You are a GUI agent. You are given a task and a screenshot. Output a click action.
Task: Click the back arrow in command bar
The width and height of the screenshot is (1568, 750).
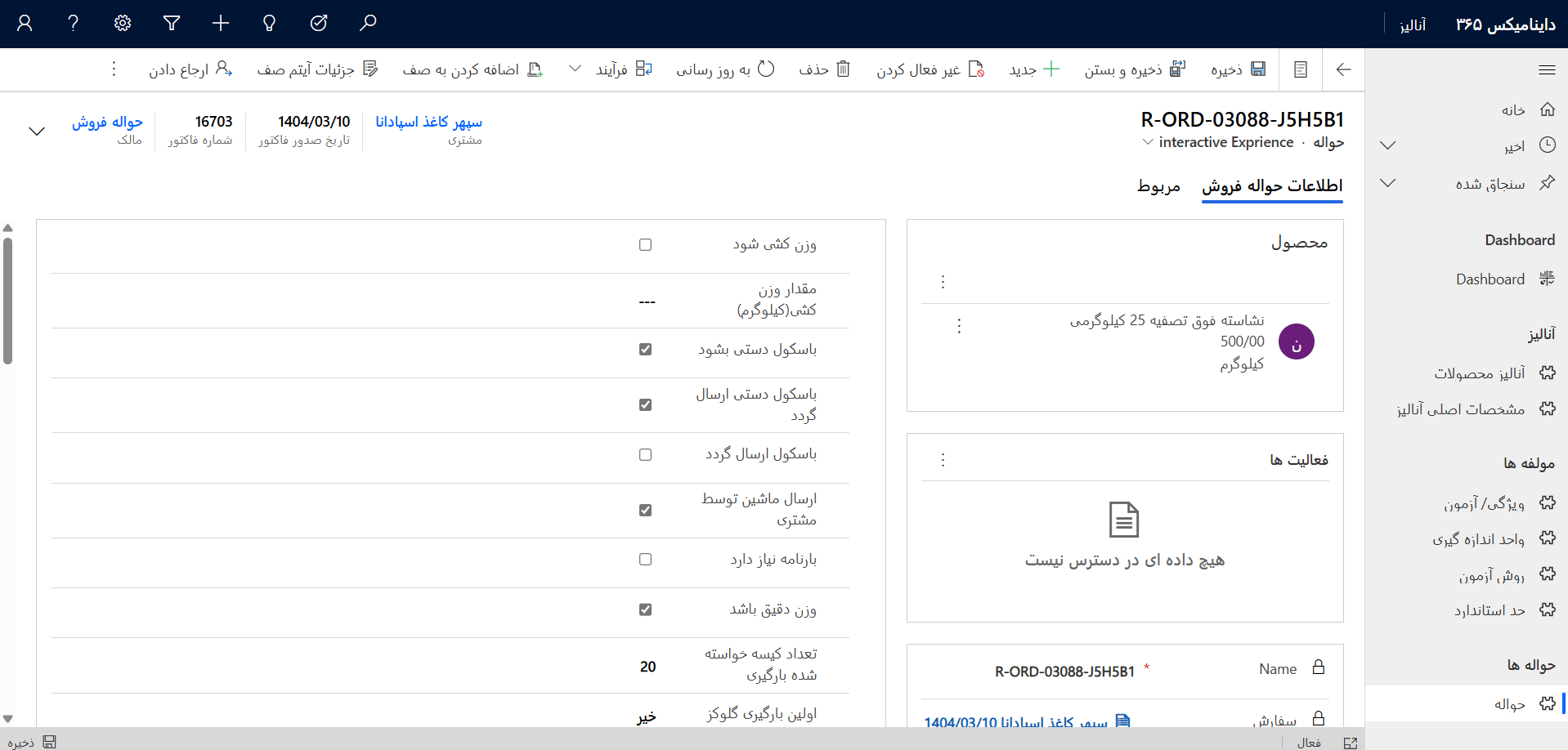coord(1343,69)
